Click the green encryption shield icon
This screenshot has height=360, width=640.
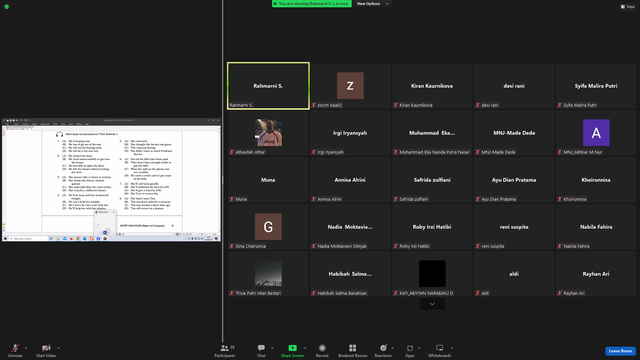7,7
